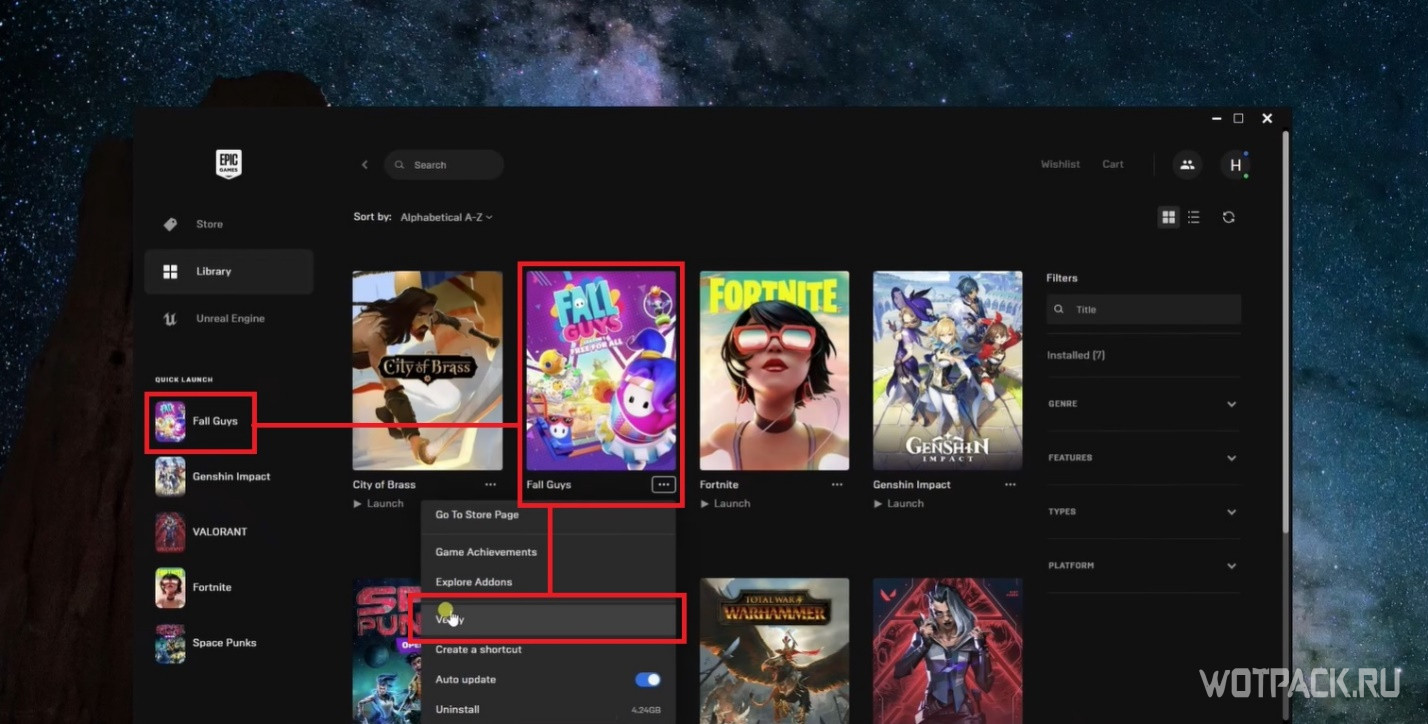
Task: Open Fall Guys three-dot options menu
Action: [x=663, y=484]
